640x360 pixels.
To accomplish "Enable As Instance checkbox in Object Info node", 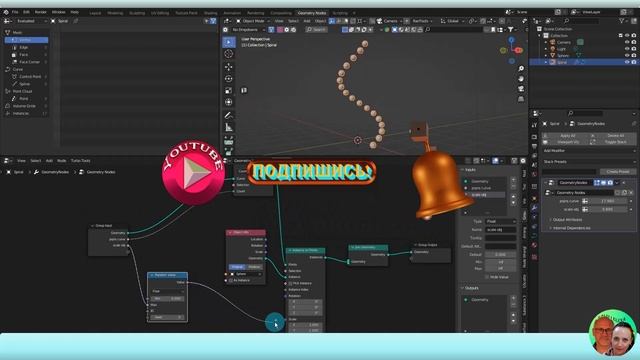I will pyautogui.click(x=231, y=280).
